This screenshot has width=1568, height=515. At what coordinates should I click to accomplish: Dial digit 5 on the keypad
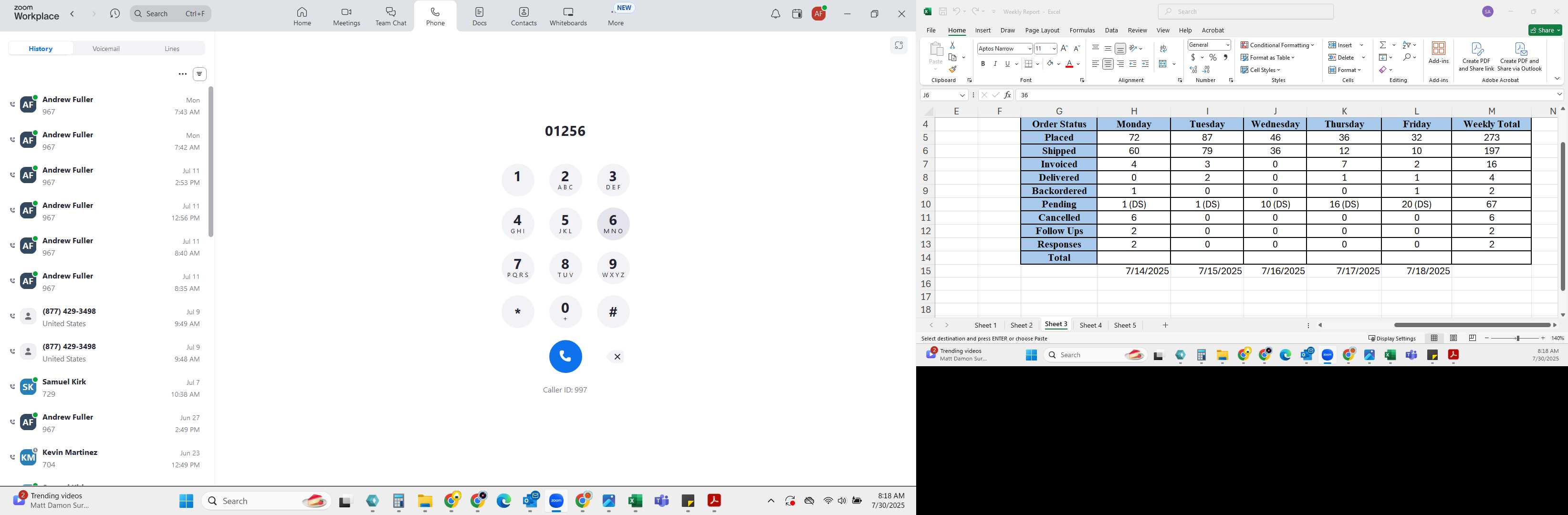click(x=565, y=224)
